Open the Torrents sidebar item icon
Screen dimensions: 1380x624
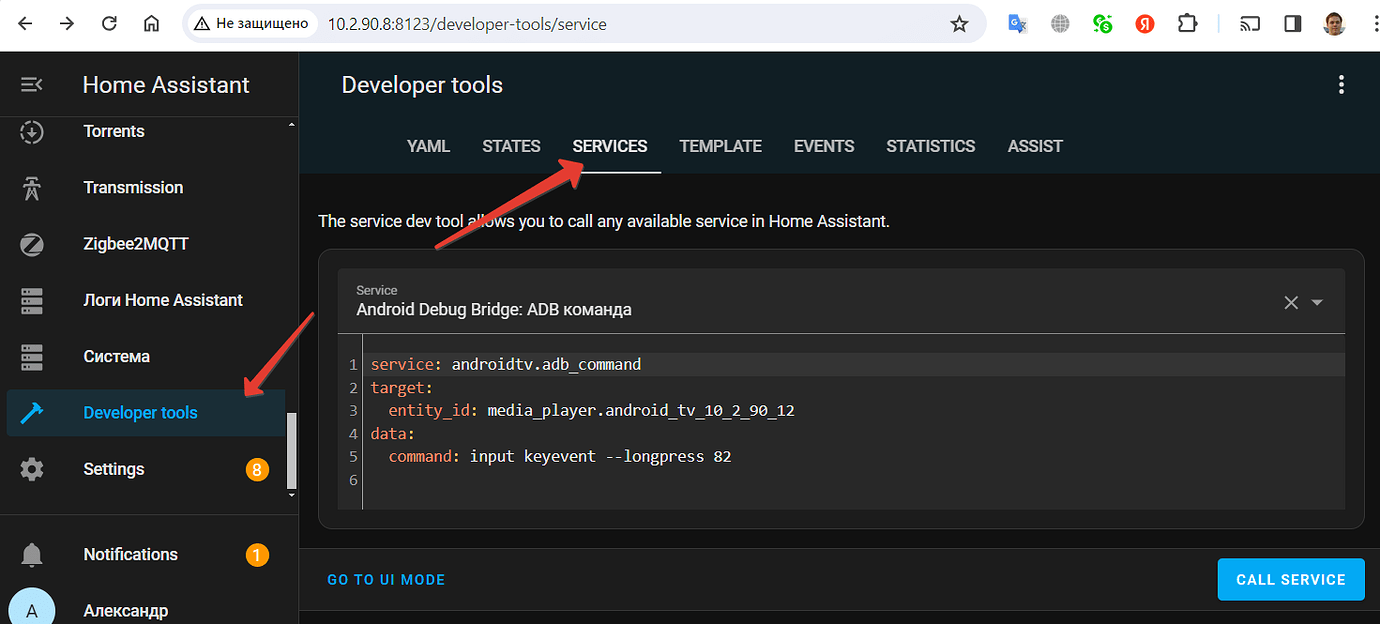pyautogui.click(x=31, y=131)
